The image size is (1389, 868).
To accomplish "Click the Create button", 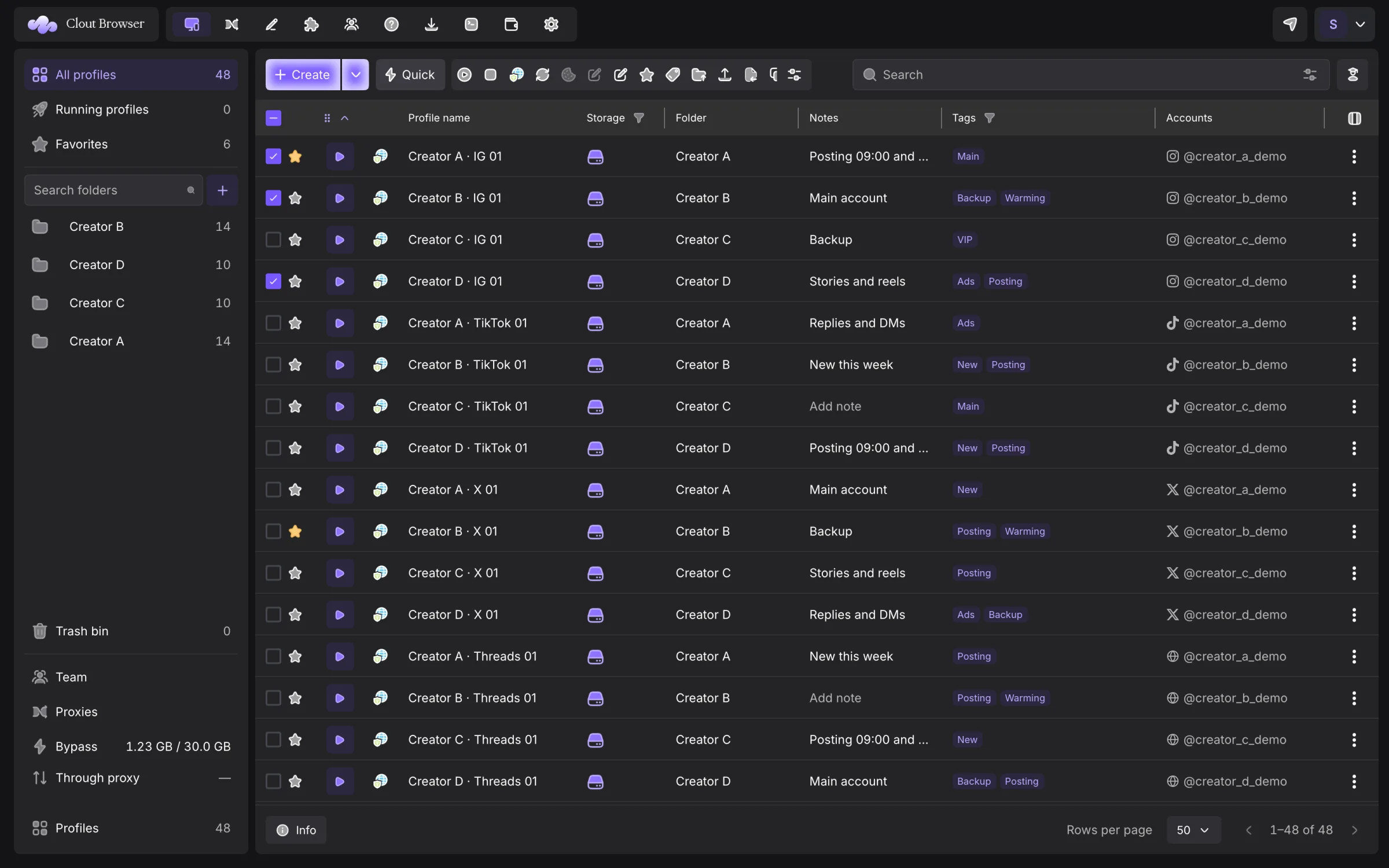I will pos(303,75).
